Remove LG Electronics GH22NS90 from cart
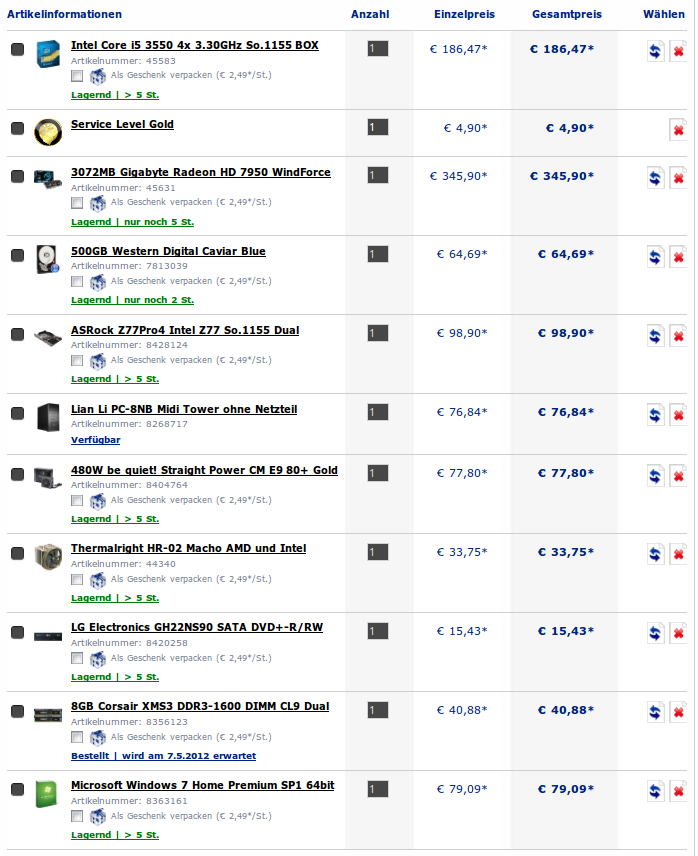Image resolution: width=698 pixels, height=856 pixels. point(678,633)
